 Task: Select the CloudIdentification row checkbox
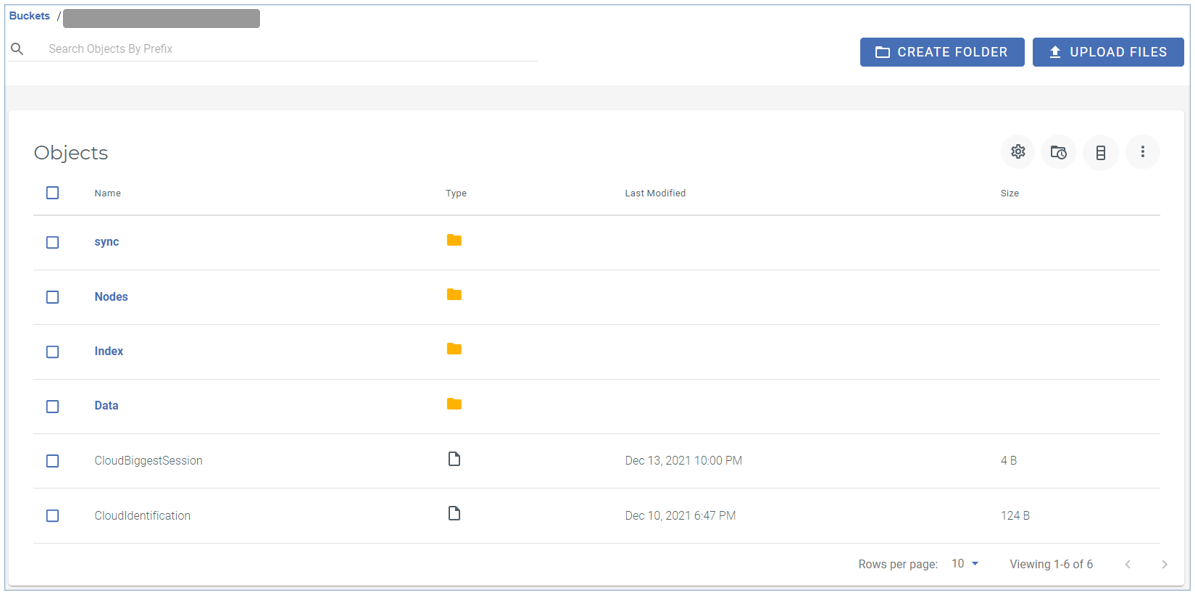(53, 516)
